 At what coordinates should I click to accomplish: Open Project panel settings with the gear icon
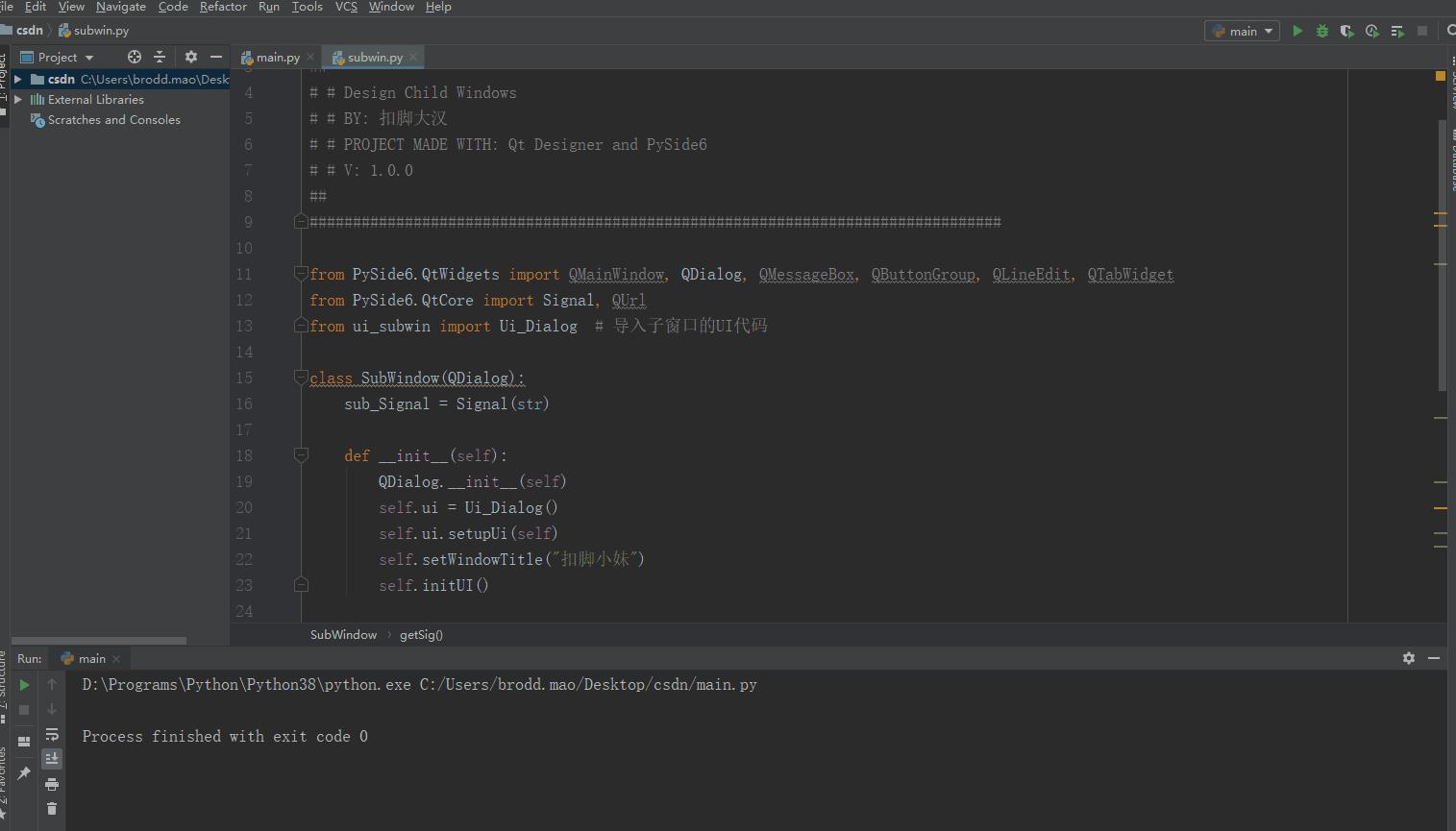coord(190,57)
